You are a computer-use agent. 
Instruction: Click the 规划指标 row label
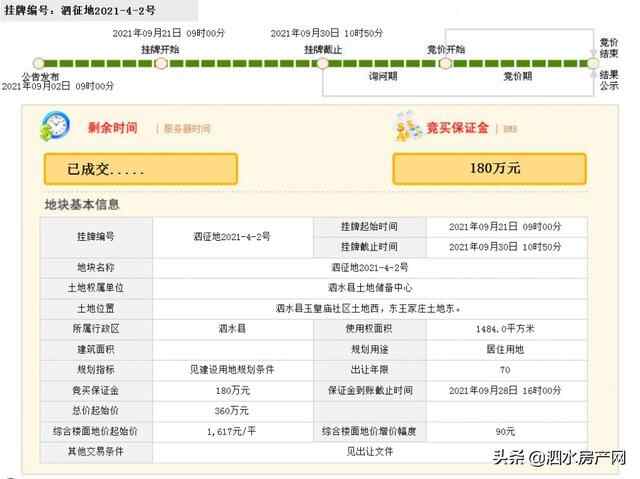click(96, 370)
